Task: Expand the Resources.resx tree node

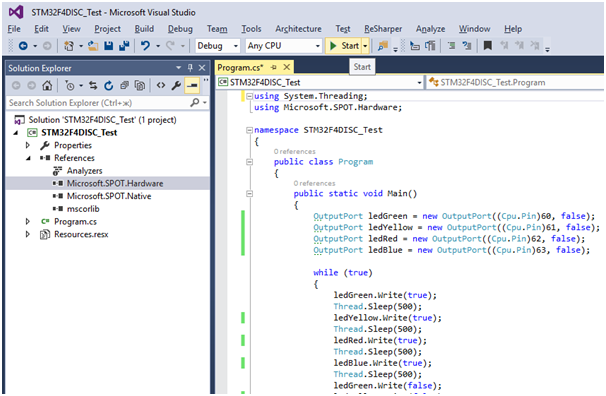Action: click(x=27, y=234)
